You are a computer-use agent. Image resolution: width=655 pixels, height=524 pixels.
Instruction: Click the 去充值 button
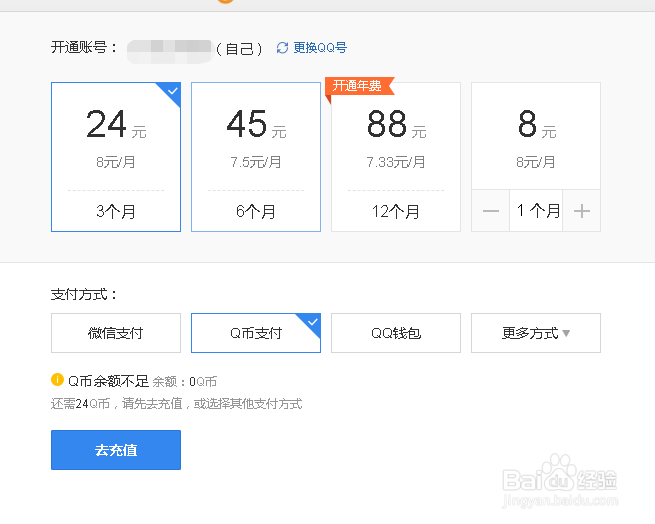coord(116,450)
